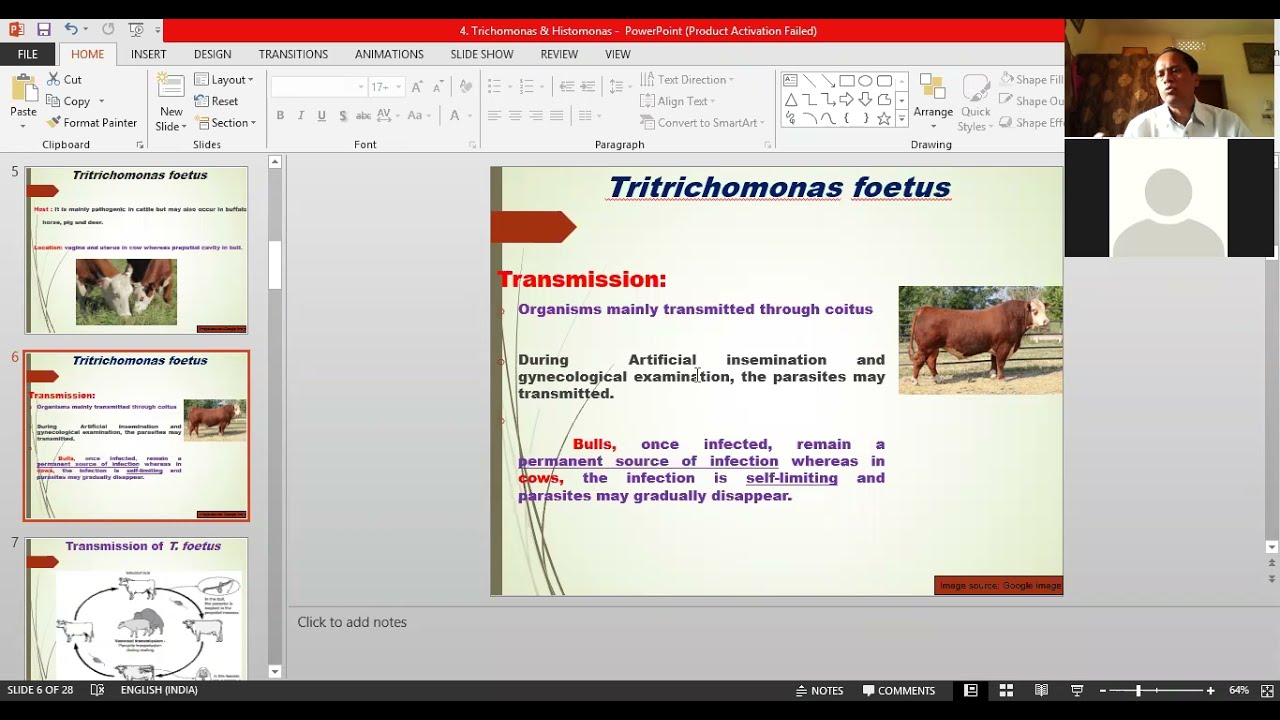This screenshot has height=720, width=1280.
Task: Click the Increase List Level icon
Action: tap(588, 87)
